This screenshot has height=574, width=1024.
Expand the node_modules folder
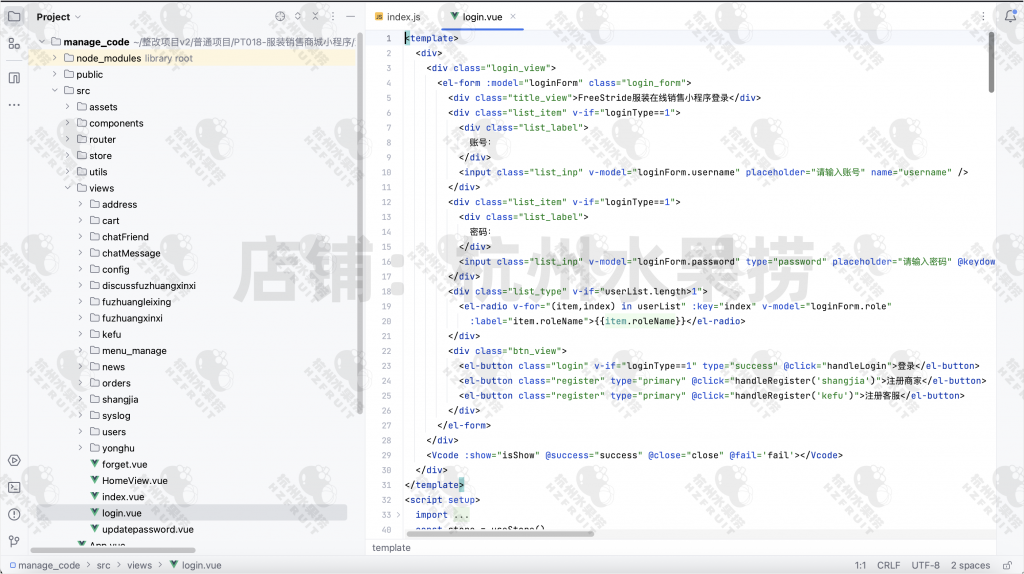[55, 58]
